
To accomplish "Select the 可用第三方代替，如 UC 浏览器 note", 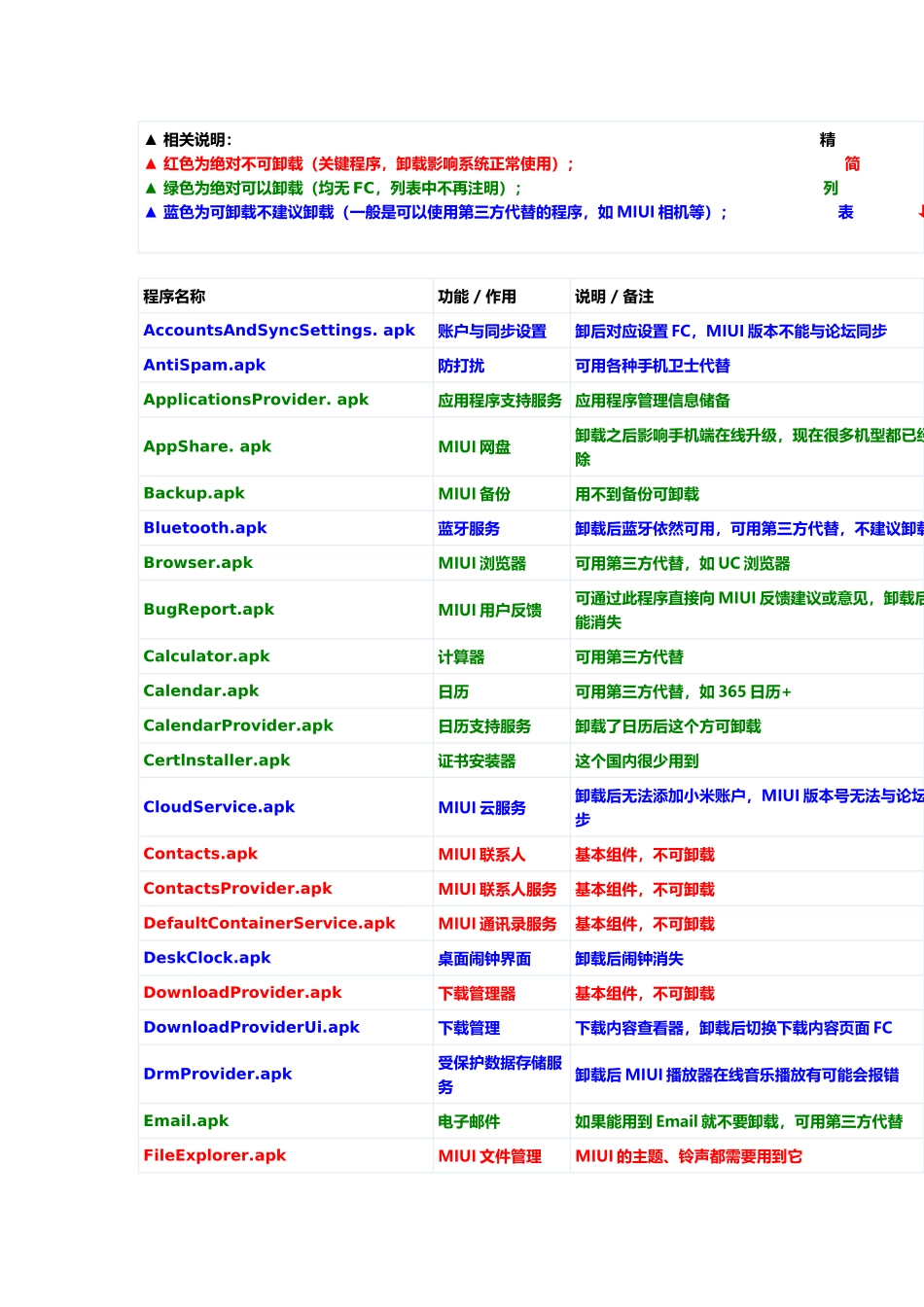I will point(683,564).
